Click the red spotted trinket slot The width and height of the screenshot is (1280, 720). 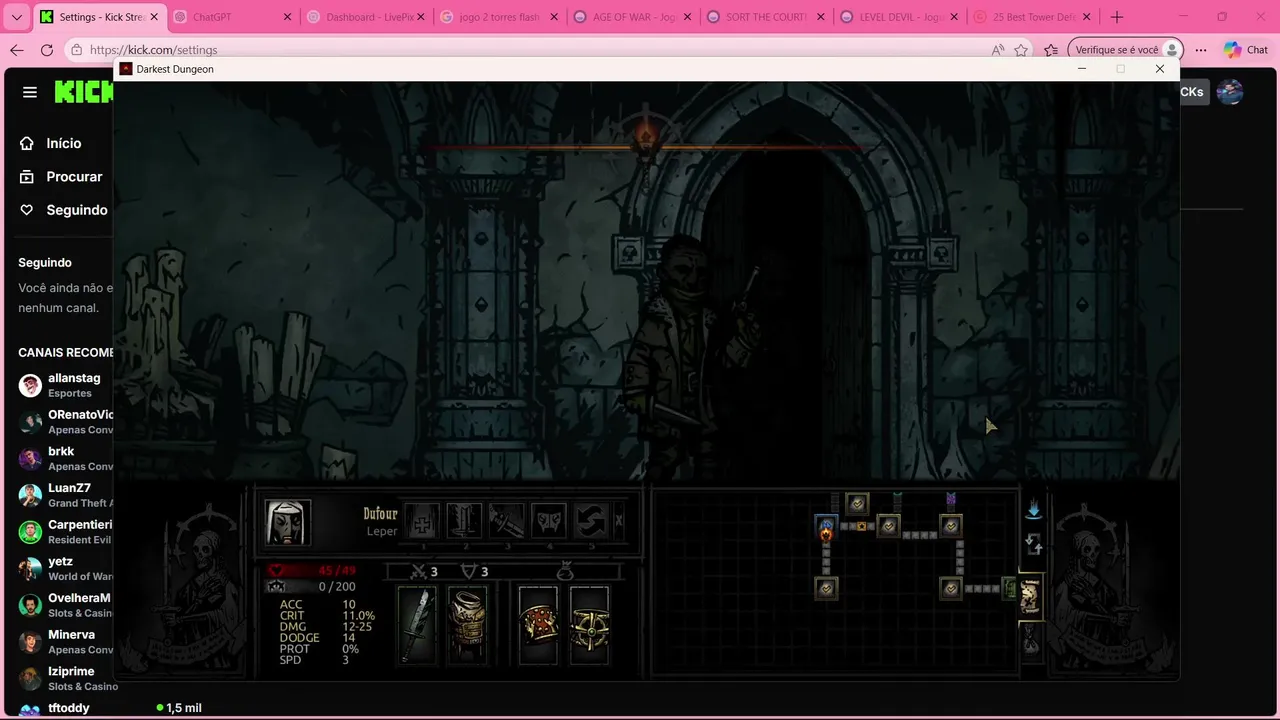538,625
